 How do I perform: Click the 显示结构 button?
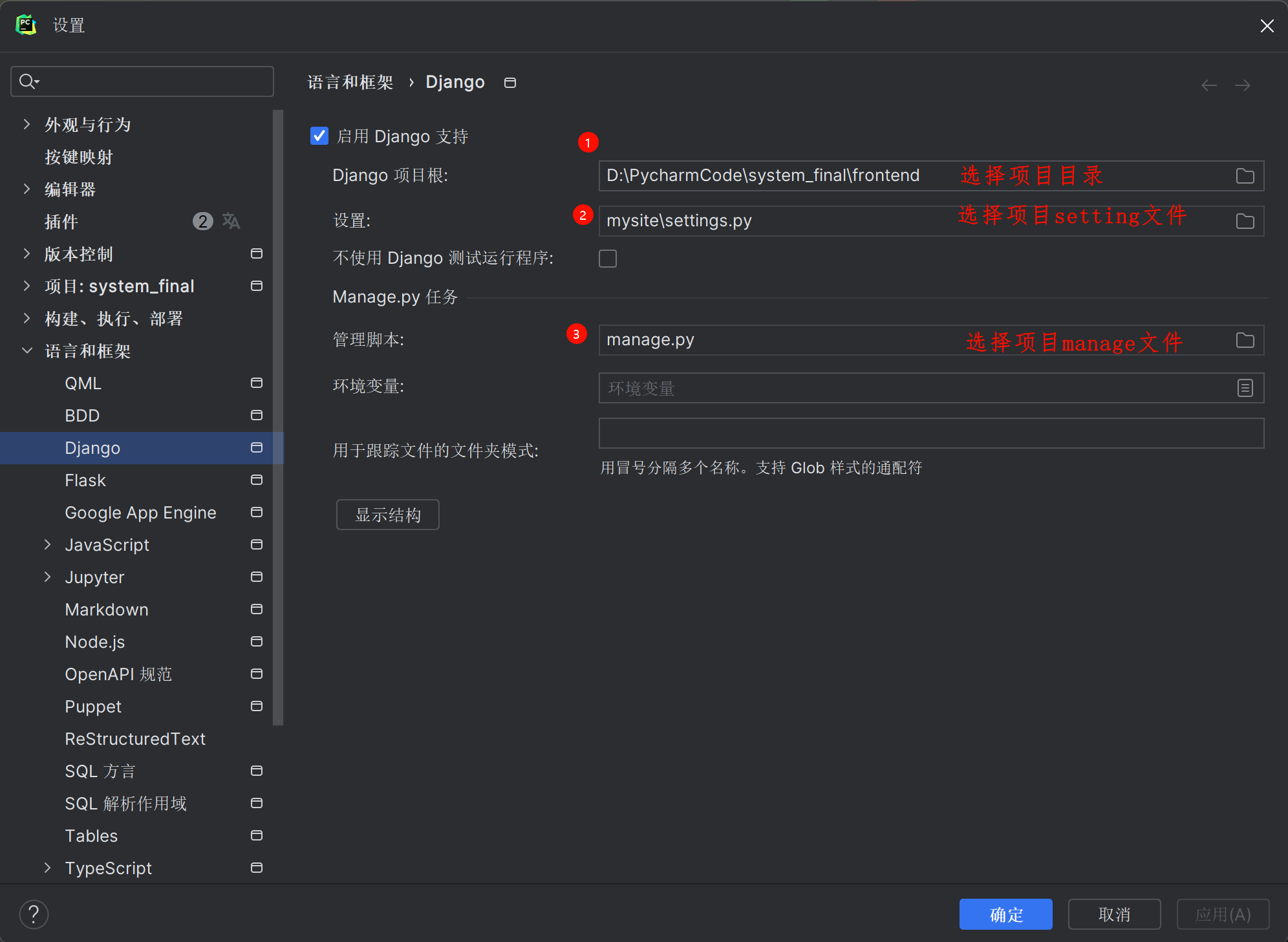tap(387, 514)
